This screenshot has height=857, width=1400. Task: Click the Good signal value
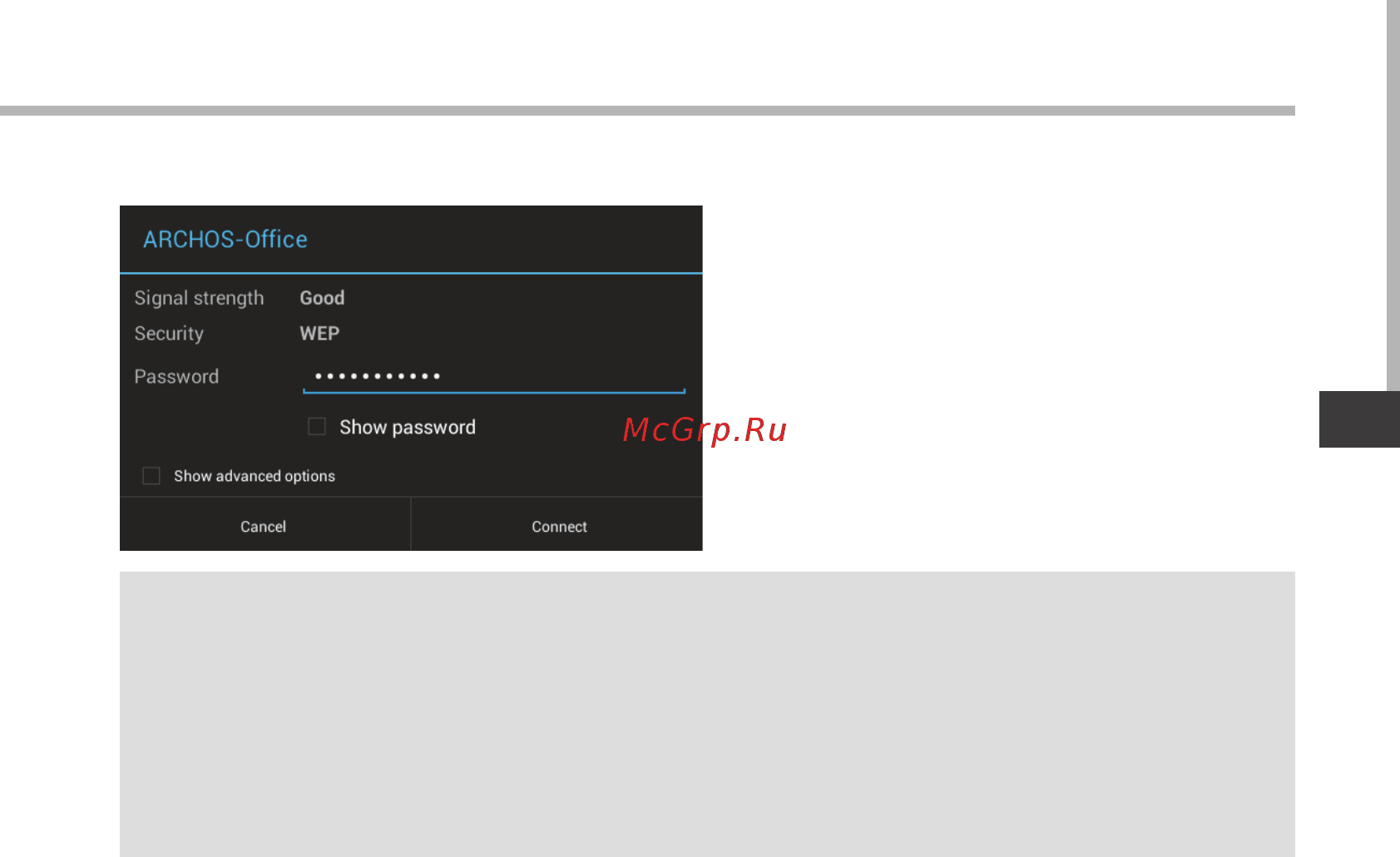(322, 298)
